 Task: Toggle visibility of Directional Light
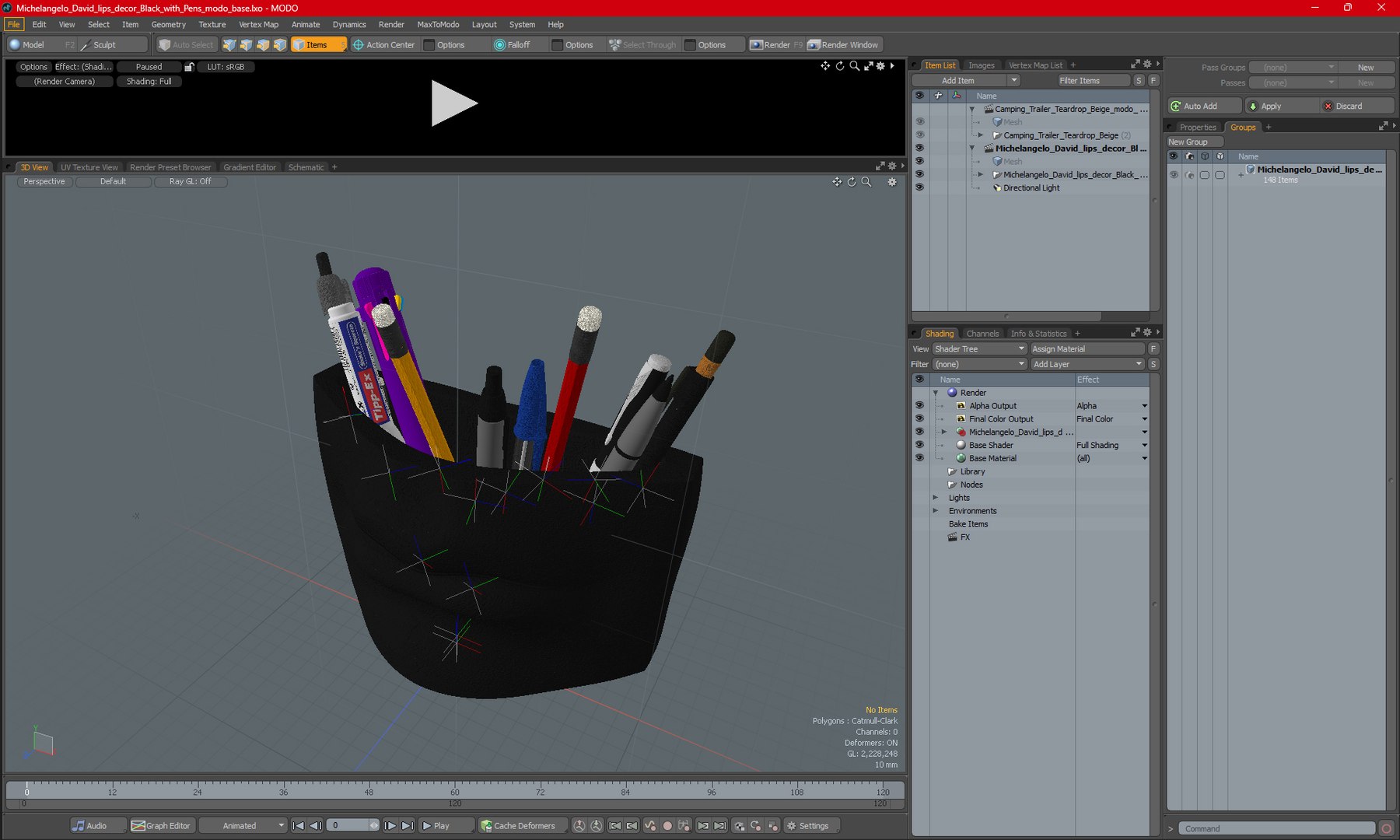pyautogui.click(x=919, y=187)
